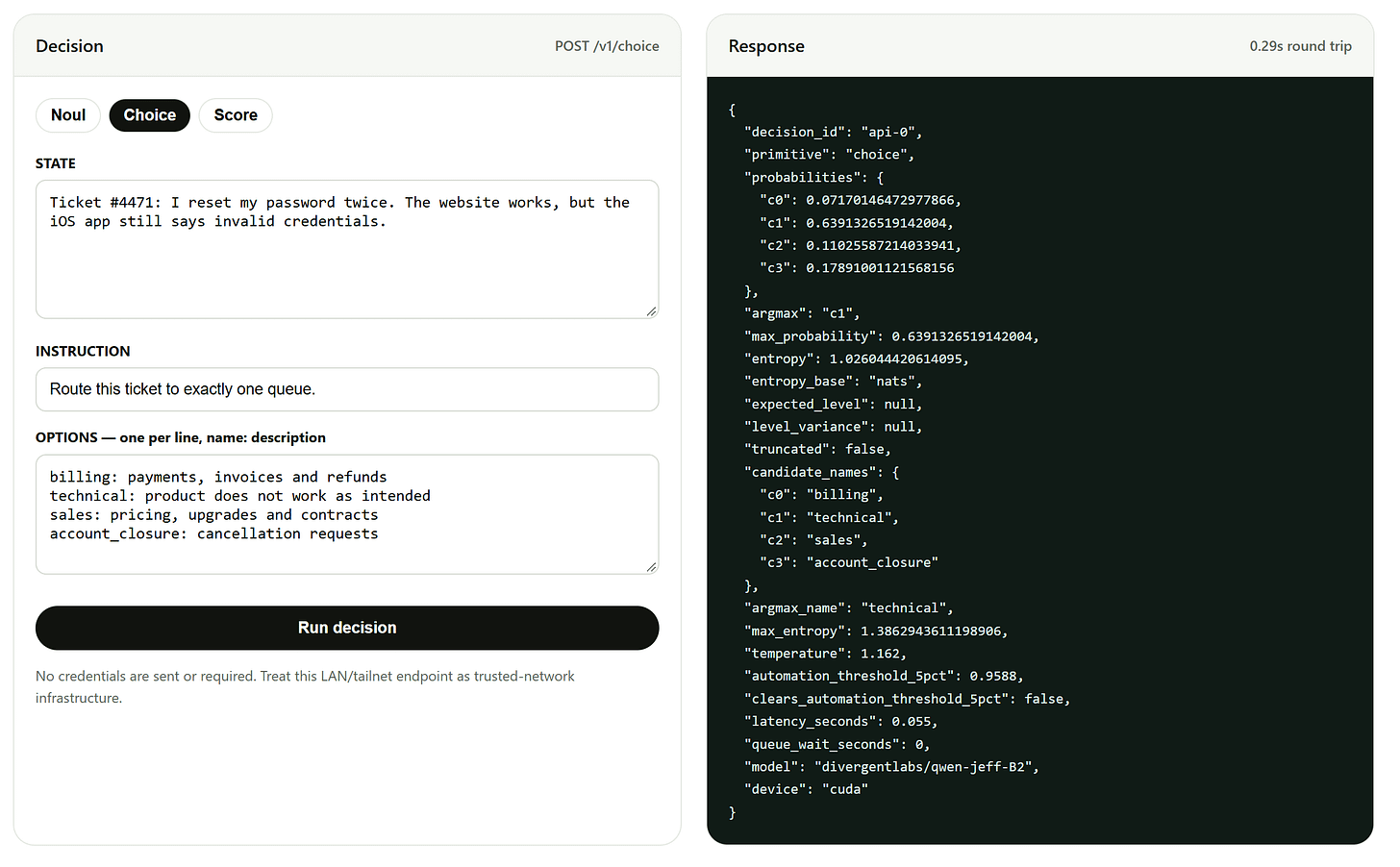Select the "Response" panel heading

point(766,46)
